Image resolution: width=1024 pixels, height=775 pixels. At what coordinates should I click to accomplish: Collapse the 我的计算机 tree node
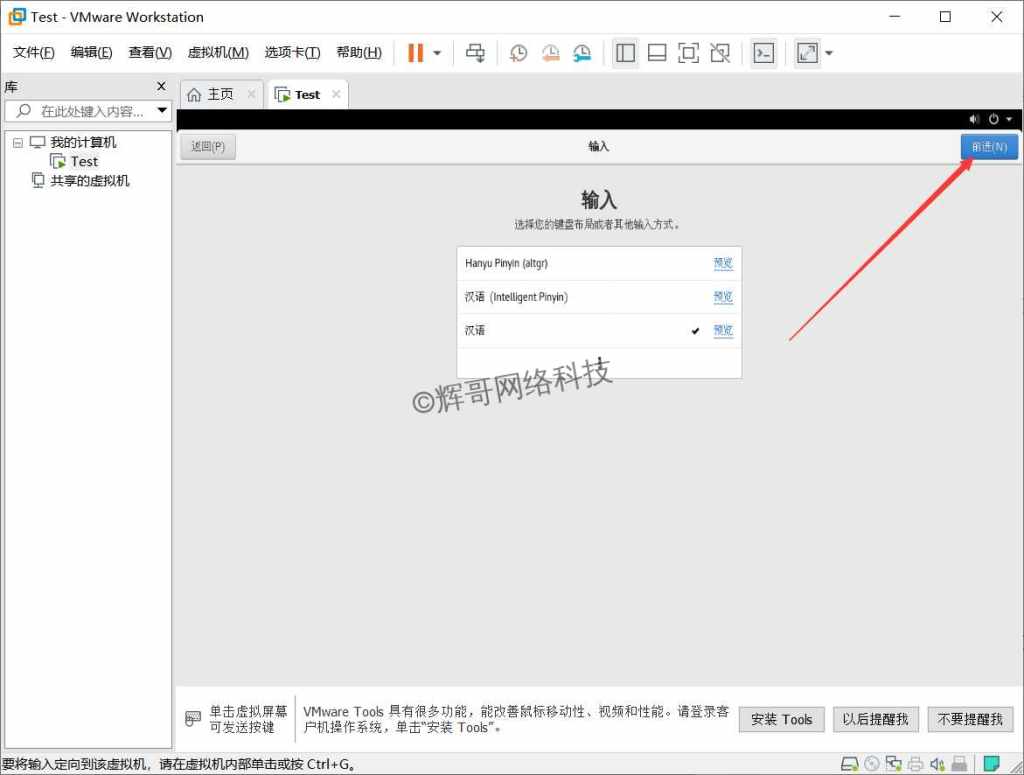(18, 142)
